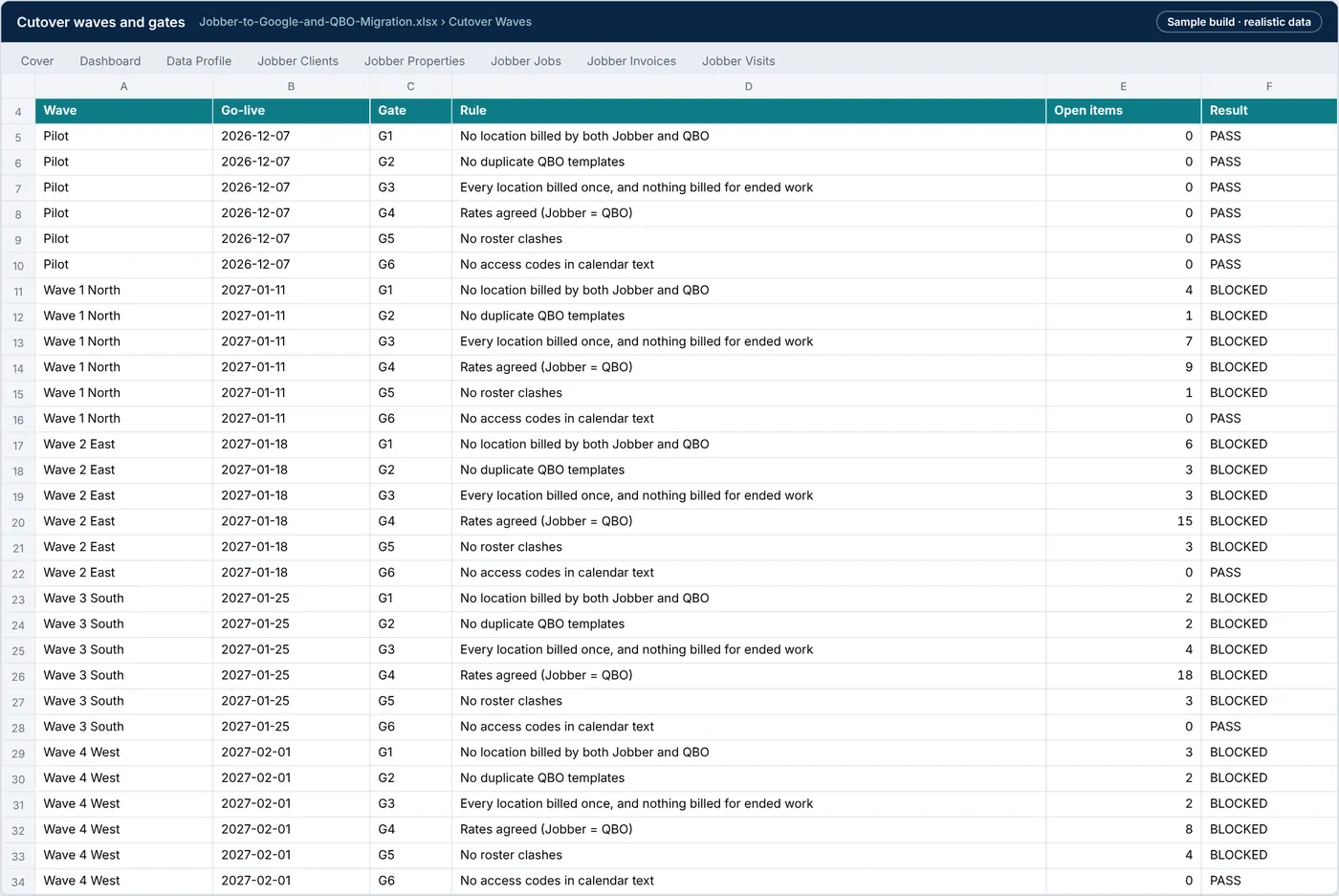Image resolution: width=1339 pixels, height=896 pixels.
Task: Select column D header
Action: 749,86
